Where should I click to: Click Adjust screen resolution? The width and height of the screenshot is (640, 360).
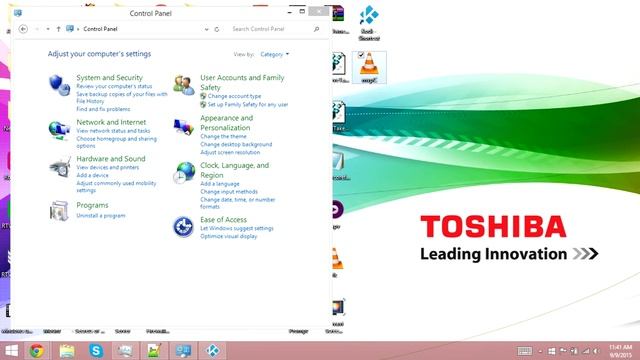pyautogui.click(x=230, y=152)
